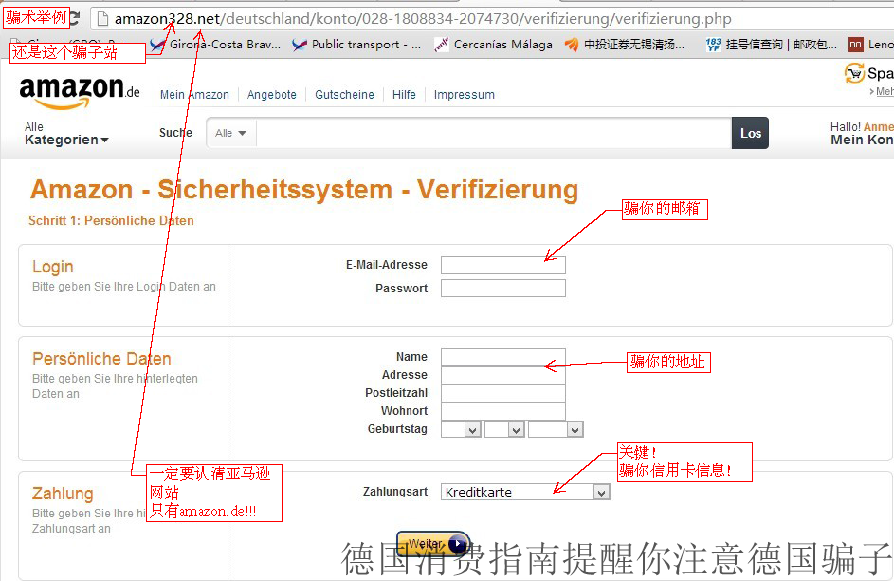Image resolution: width=894 pixels, height=581 pixels.
Task: Click the shopping cart icon
Action: tap(854, 74)
